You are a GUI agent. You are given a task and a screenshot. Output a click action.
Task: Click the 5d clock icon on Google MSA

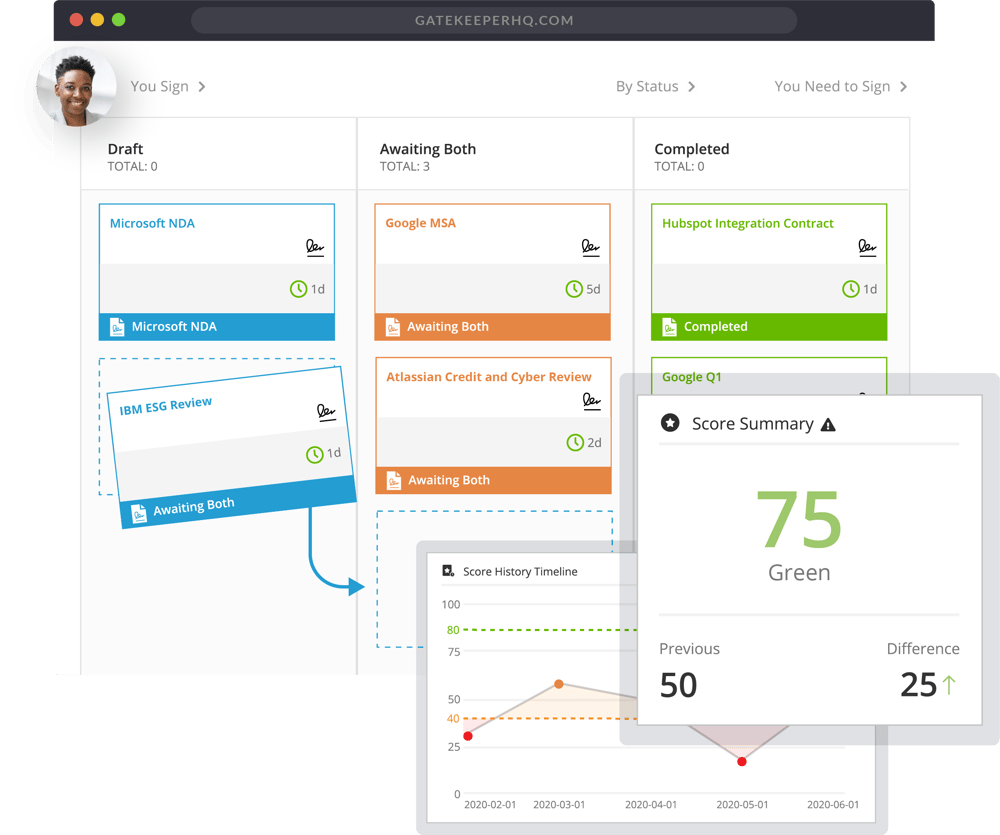tap(574, 289)
